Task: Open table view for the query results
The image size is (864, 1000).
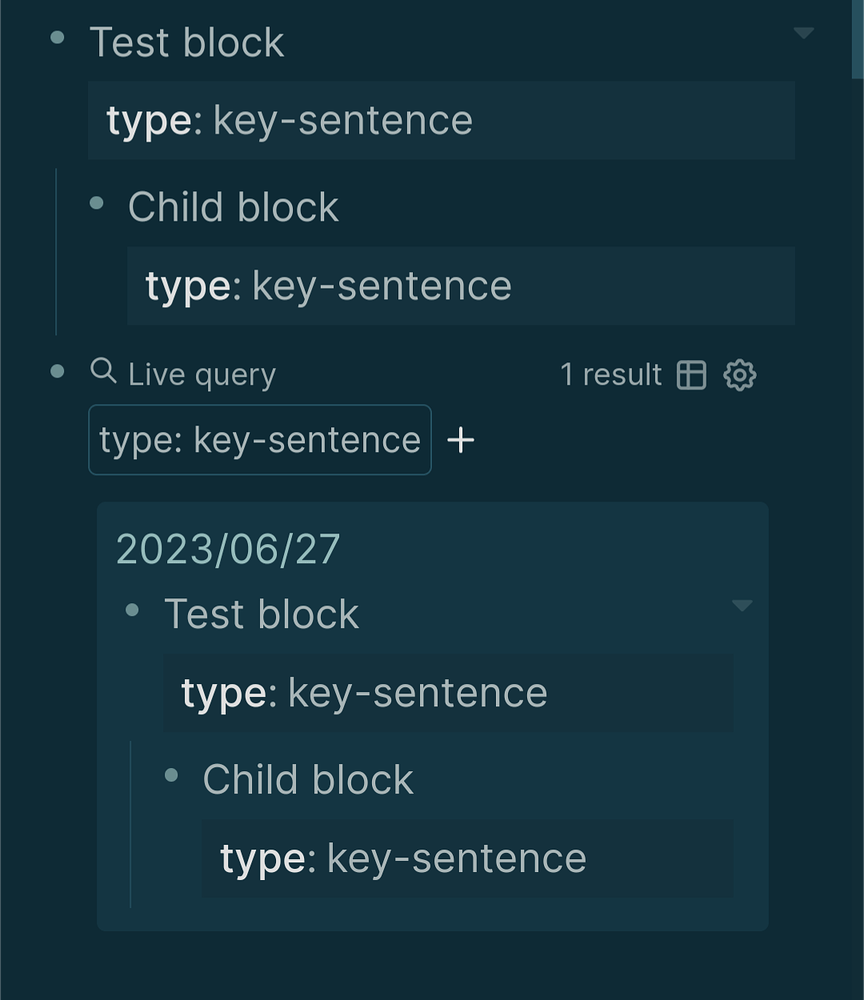Action: coord(692,373)
